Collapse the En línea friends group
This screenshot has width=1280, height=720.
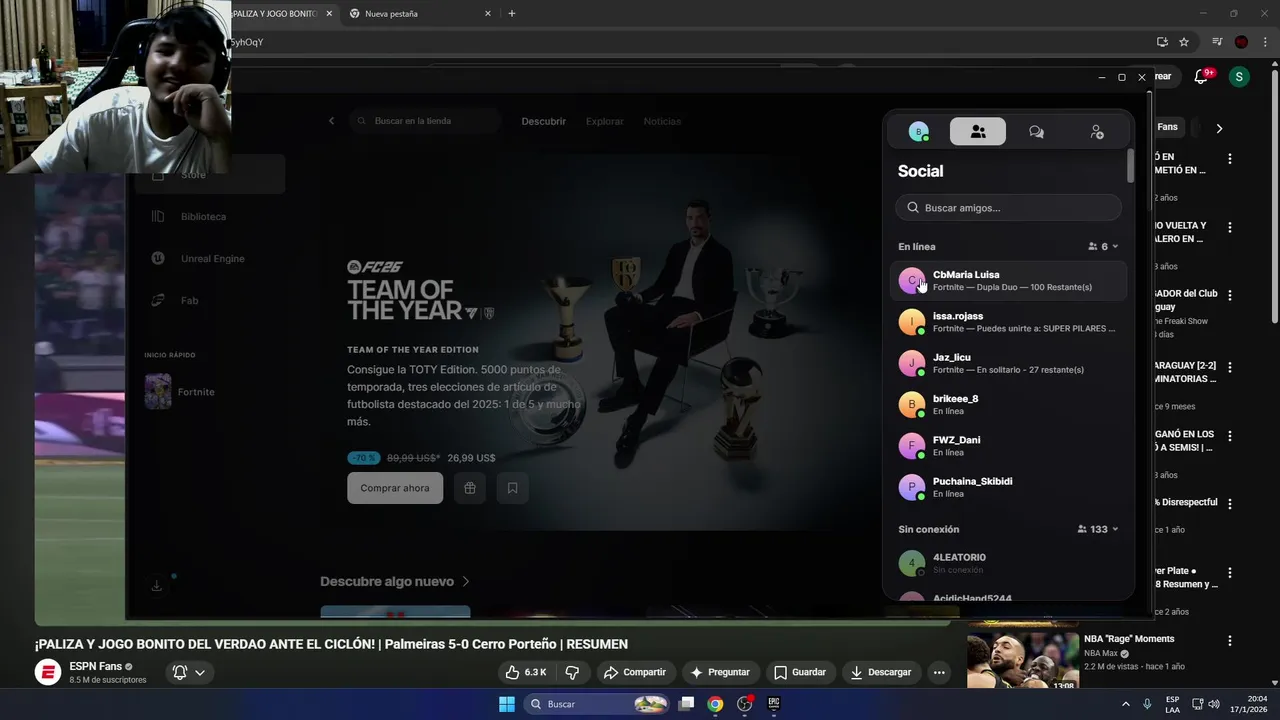click(1115, 246)
